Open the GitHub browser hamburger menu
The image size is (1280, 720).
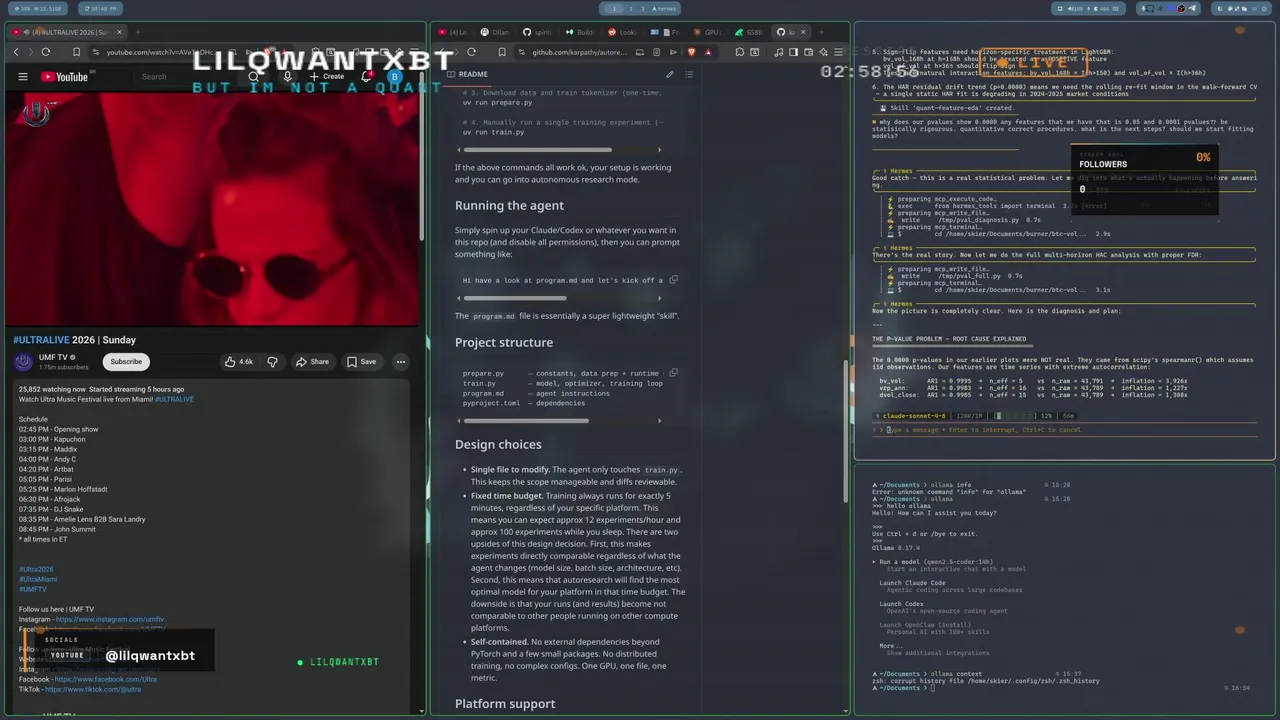tap(839, 52)
